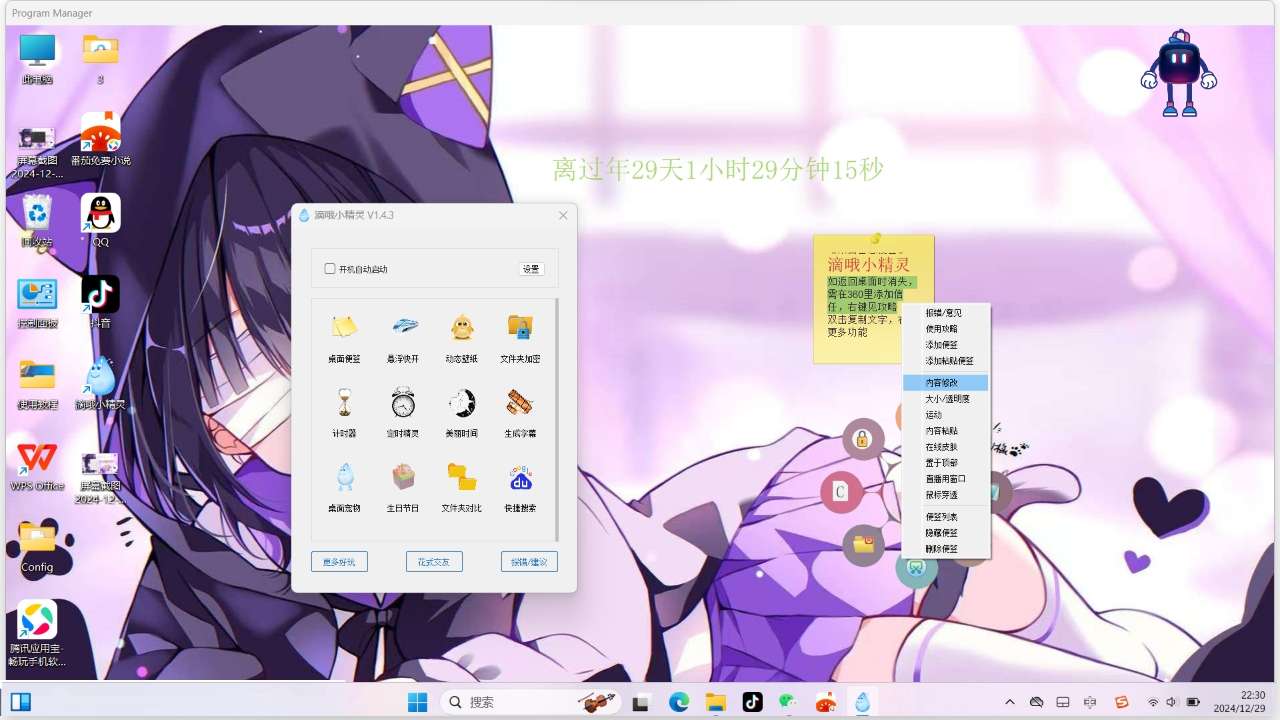Choose 使用攻略 in the context menu
1280x720 pixels.
946,329
